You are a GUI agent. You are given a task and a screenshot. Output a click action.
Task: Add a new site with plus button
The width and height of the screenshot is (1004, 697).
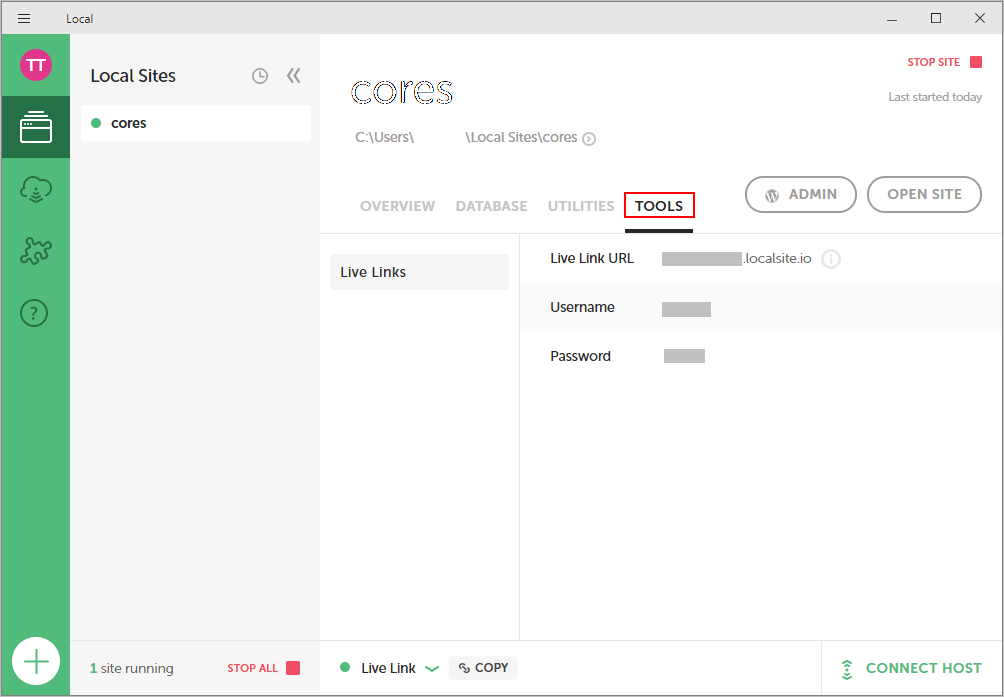click(x=36, y=661)
